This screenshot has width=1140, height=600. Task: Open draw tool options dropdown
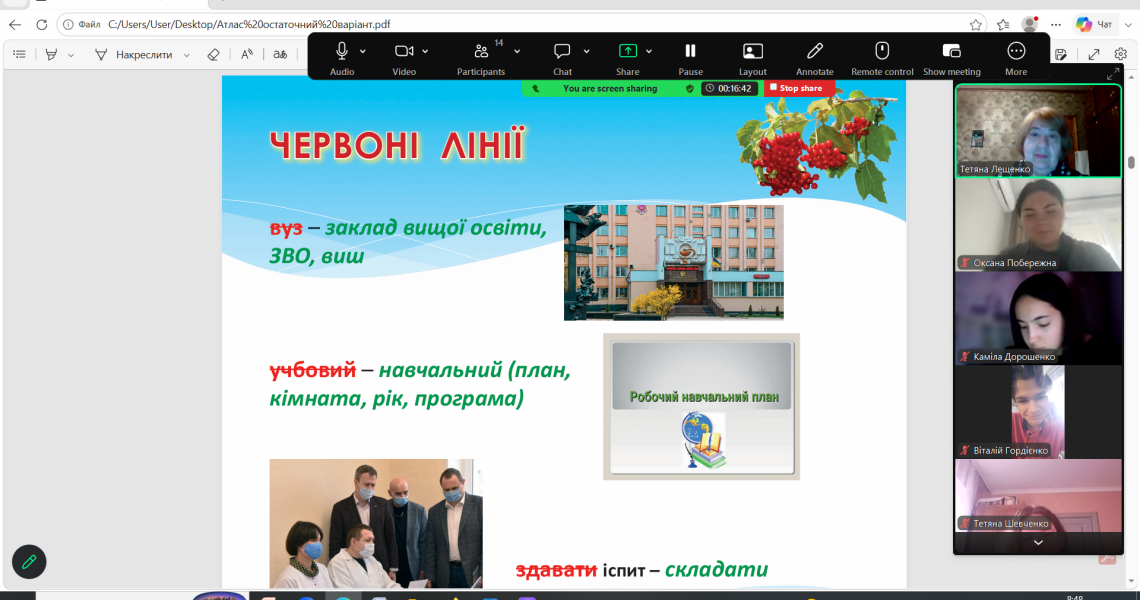point(187,55)
